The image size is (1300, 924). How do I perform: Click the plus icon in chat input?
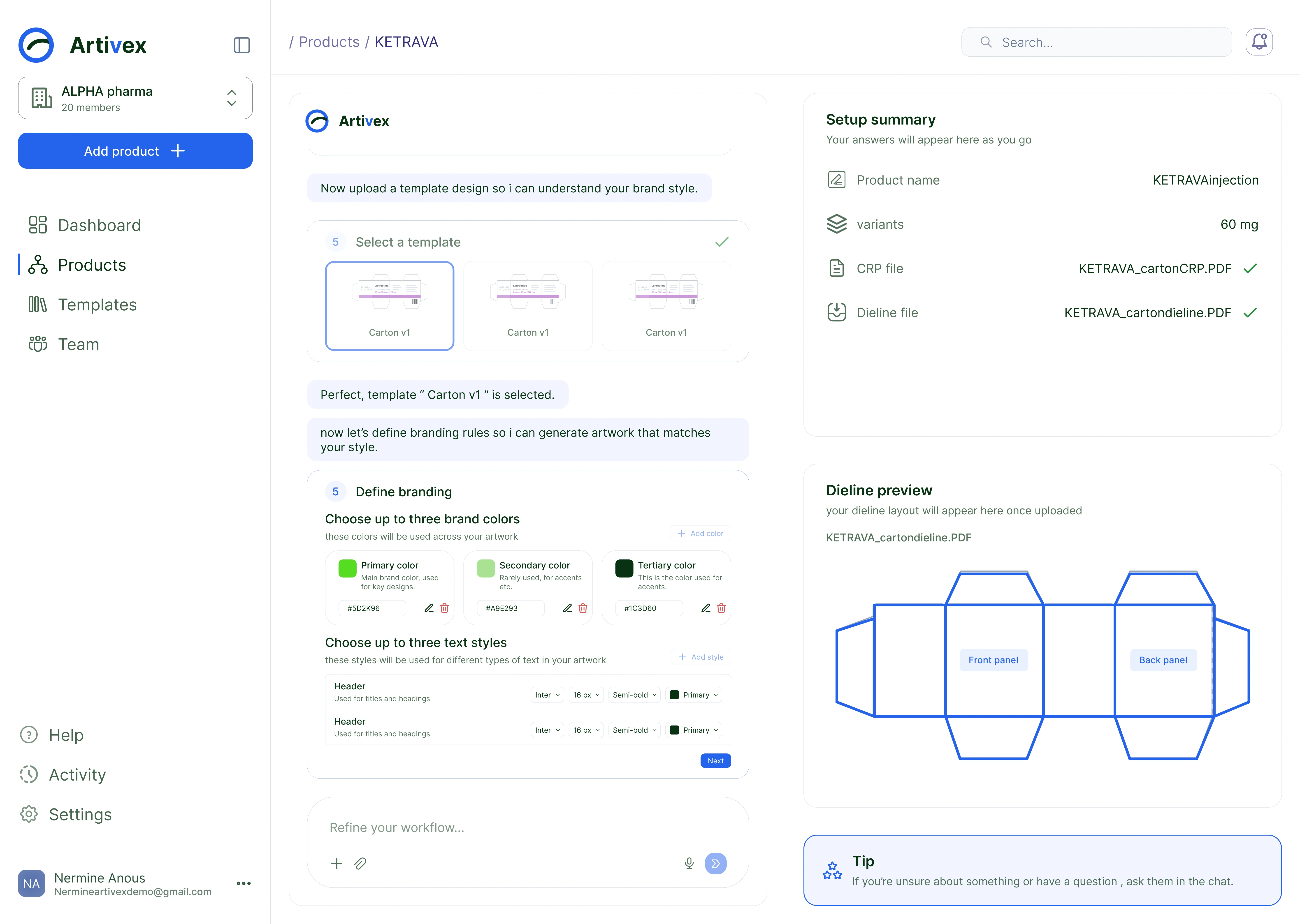point(337,864)
